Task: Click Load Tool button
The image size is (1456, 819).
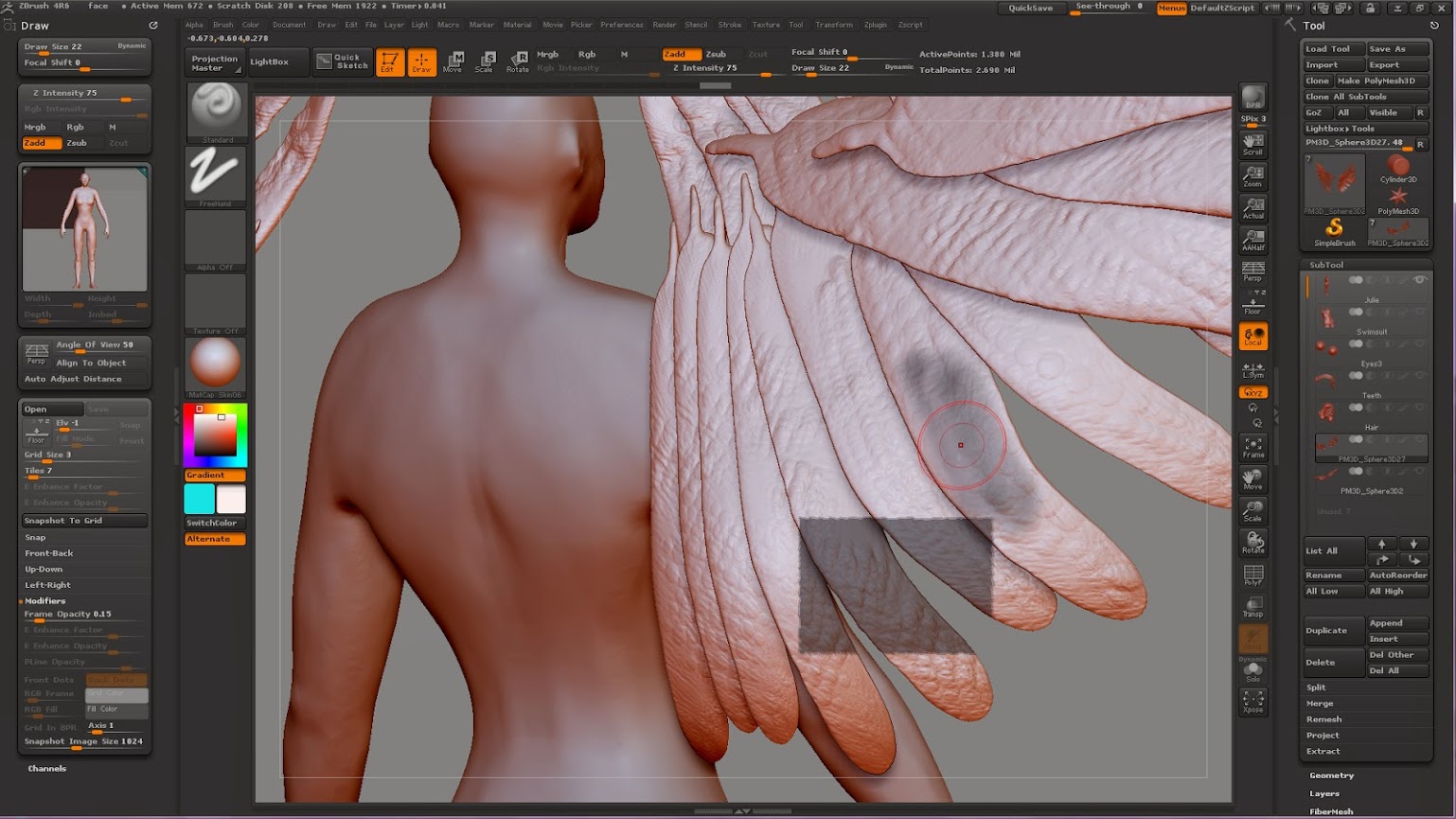Action: (x=1334, y=48)
